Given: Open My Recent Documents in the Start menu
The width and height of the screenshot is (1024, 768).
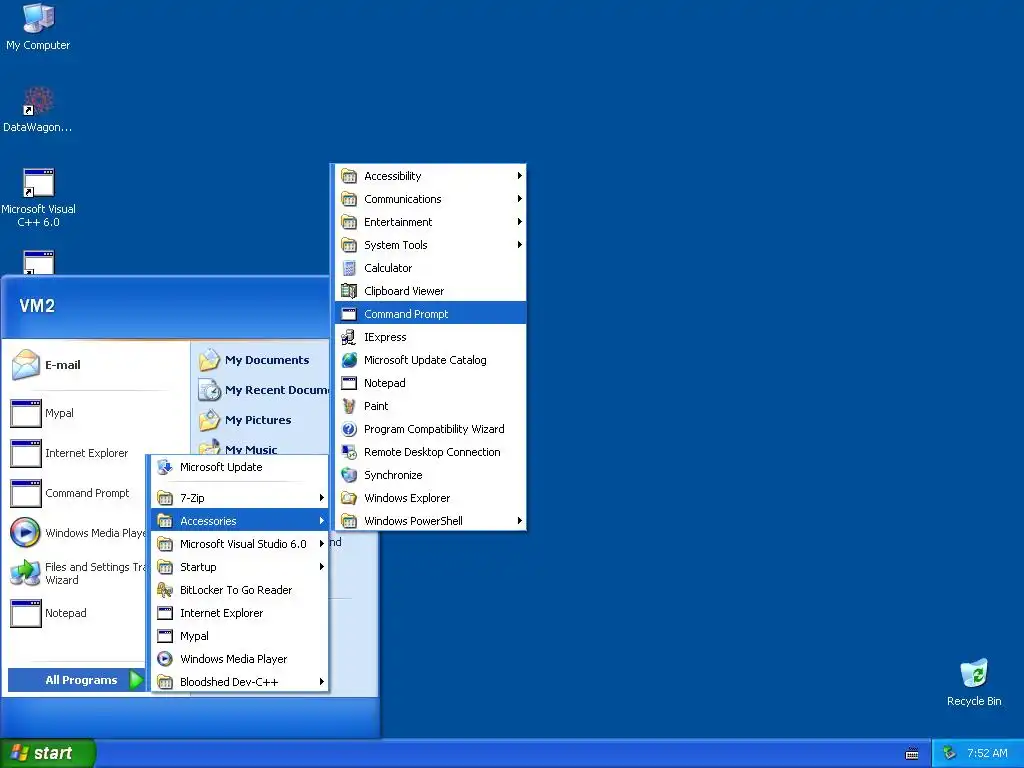Looking at the screenshot, I should [263, 390].
